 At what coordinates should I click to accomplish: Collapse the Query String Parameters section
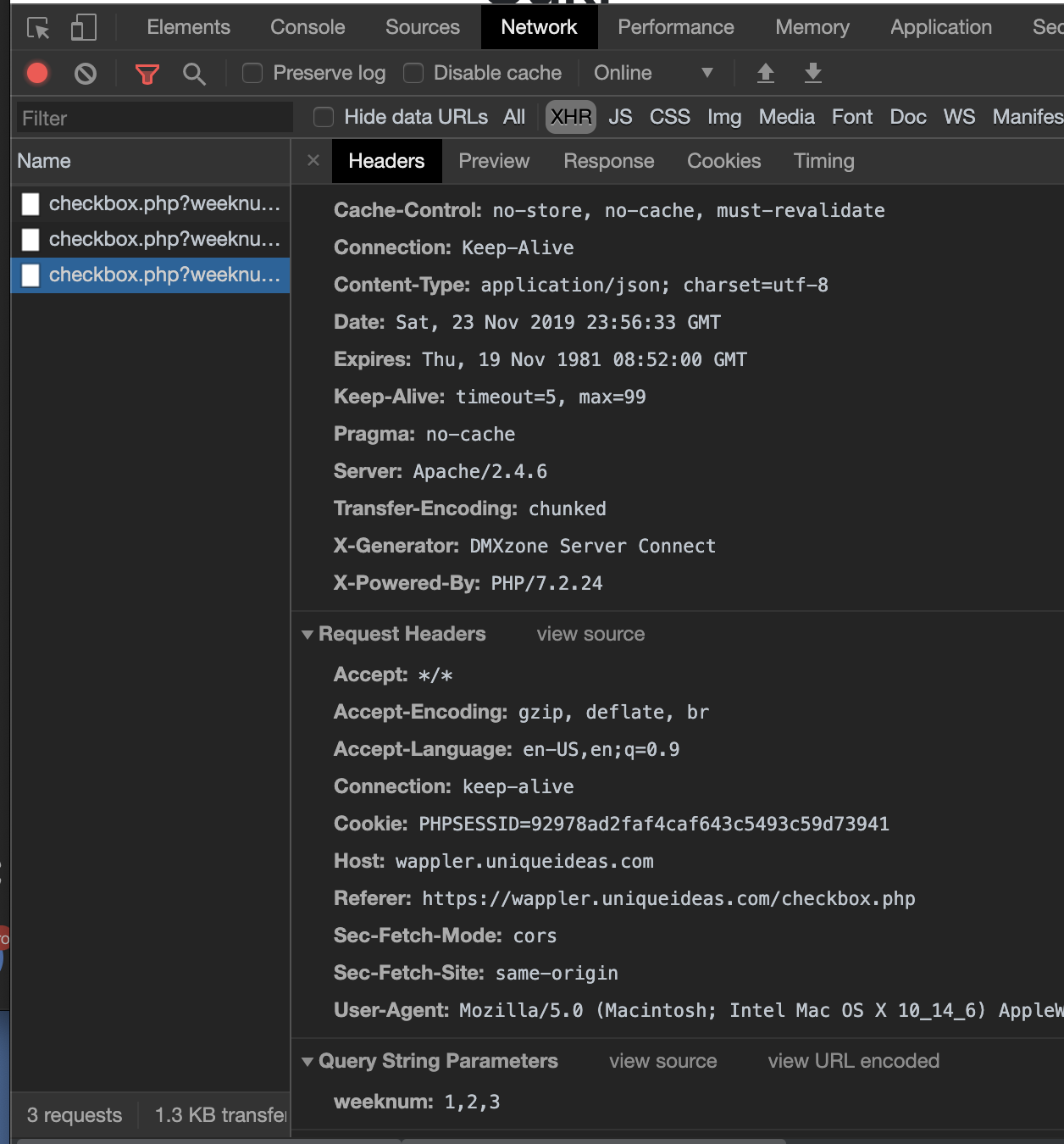tap(308, 1062)
